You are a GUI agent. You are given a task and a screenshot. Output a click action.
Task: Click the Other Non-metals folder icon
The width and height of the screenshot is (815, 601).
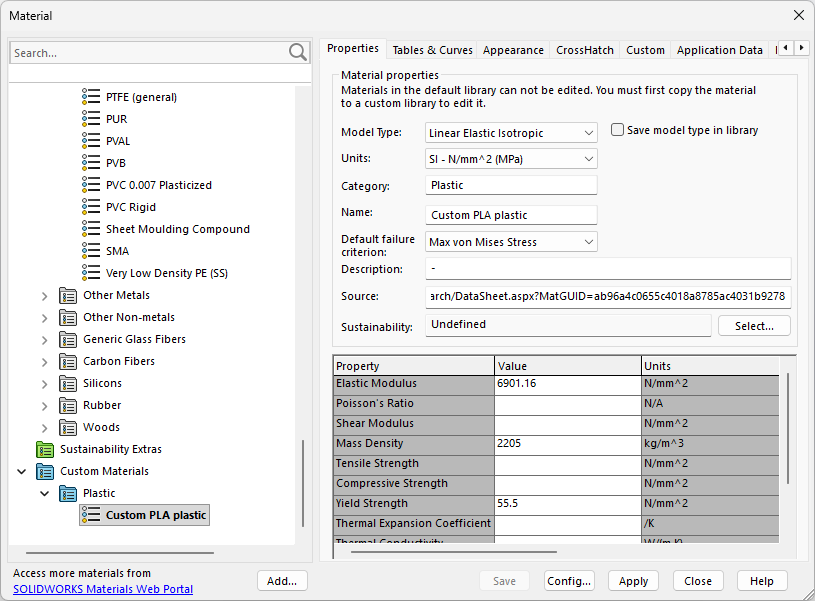pyautogui.click(x=68, y=317)
